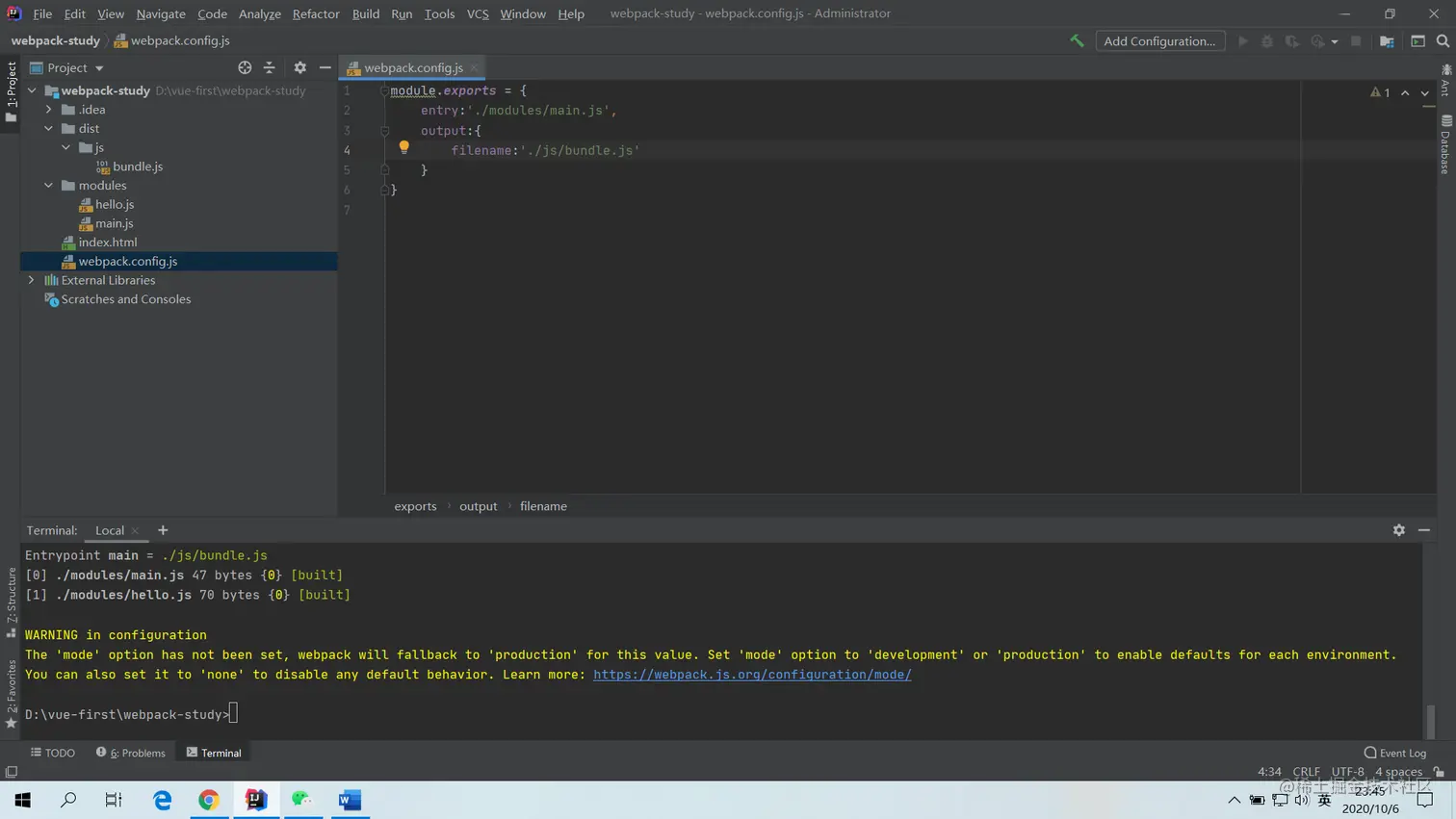Switch to the Problems tab

(x=131, y=753)
